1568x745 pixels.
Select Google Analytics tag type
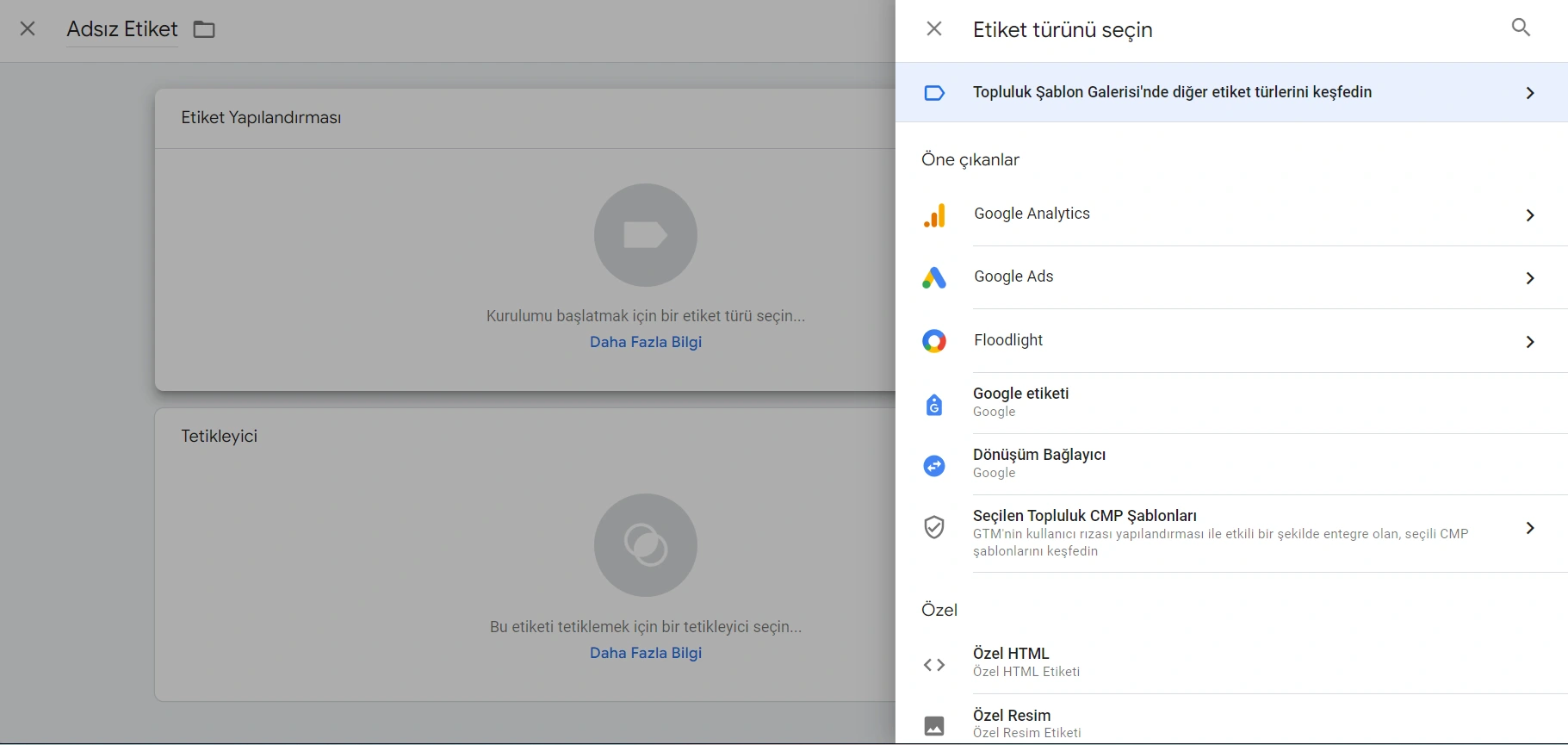(1231, 214)
